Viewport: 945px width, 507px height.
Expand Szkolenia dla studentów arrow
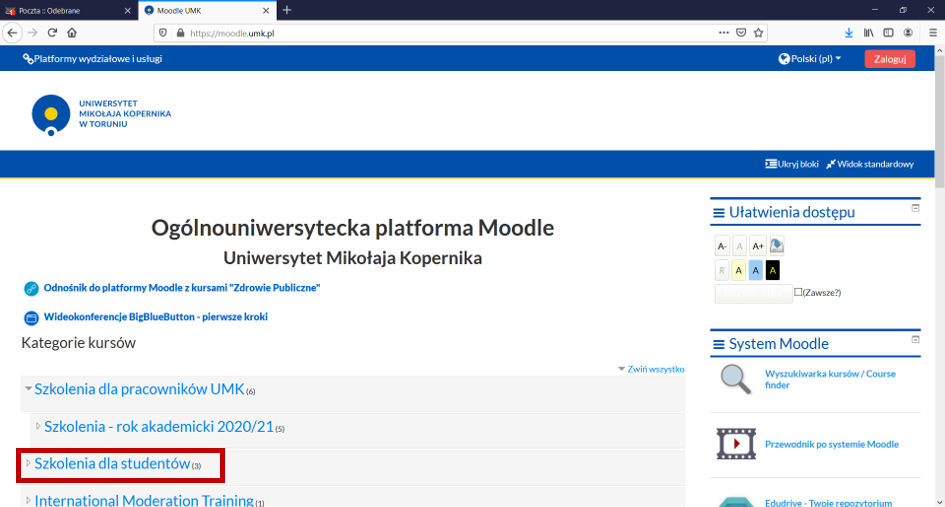[x=28, y=464]
